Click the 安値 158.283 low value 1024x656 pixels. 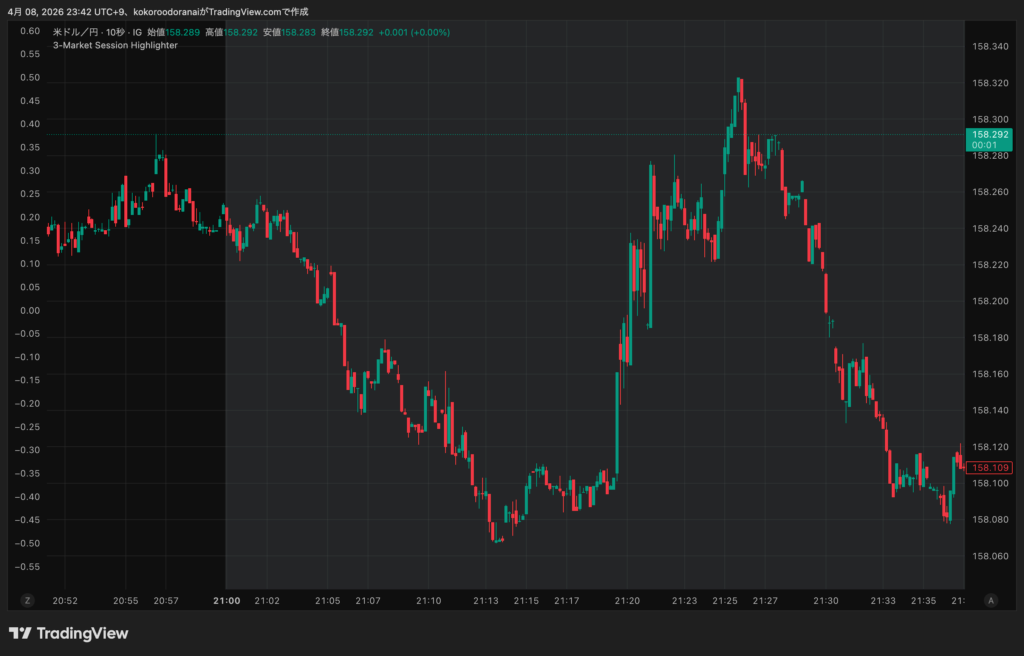tap(298, 32)
